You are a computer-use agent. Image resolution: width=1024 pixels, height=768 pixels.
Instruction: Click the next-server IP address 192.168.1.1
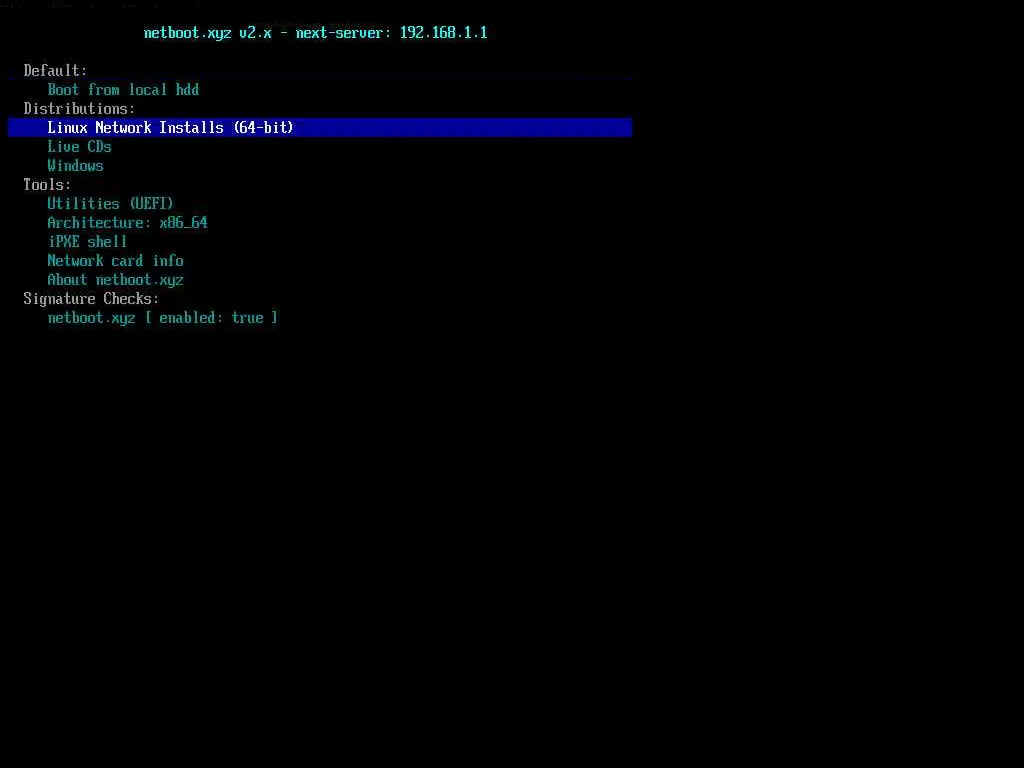tap(443, 33)
